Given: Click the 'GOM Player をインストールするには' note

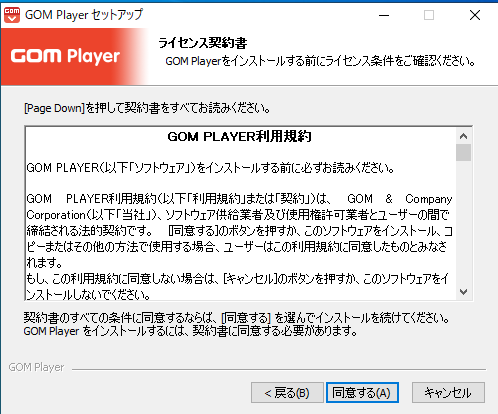Looking at the screenshot, I should 191,331.
